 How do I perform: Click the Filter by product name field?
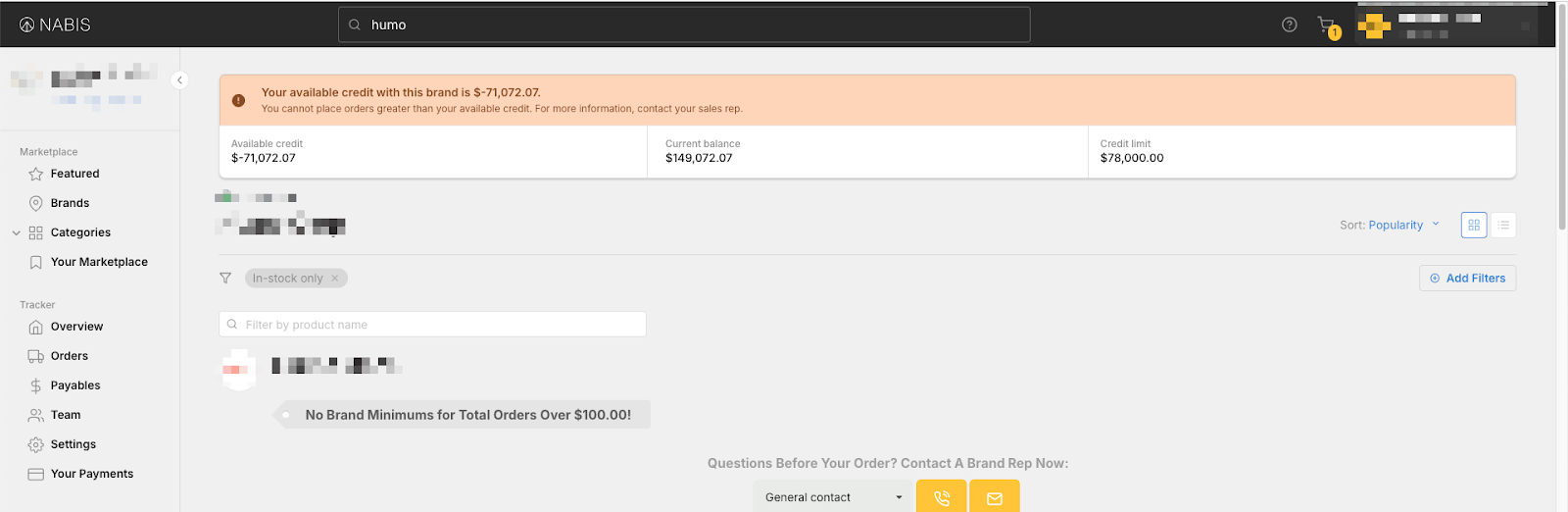coord(432,325)
